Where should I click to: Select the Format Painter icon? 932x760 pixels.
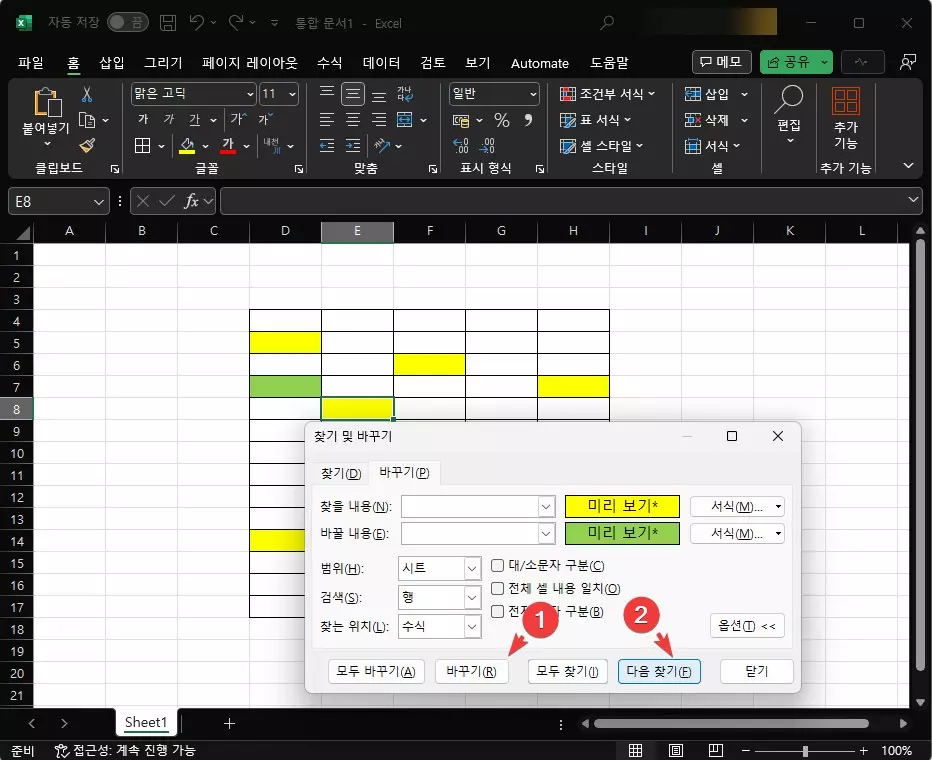88,146
